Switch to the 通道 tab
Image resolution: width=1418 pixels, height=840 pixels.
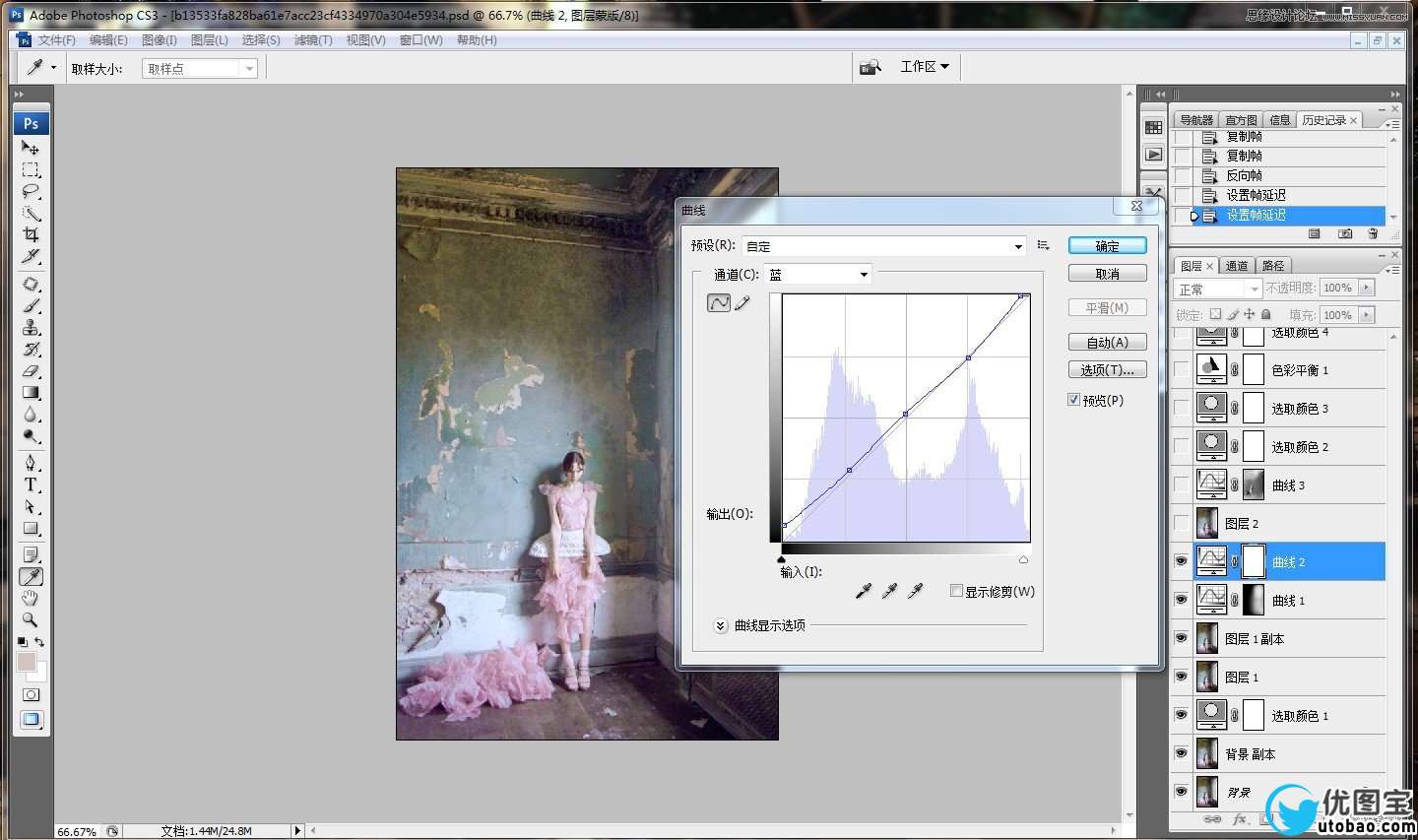(1237, 266)
